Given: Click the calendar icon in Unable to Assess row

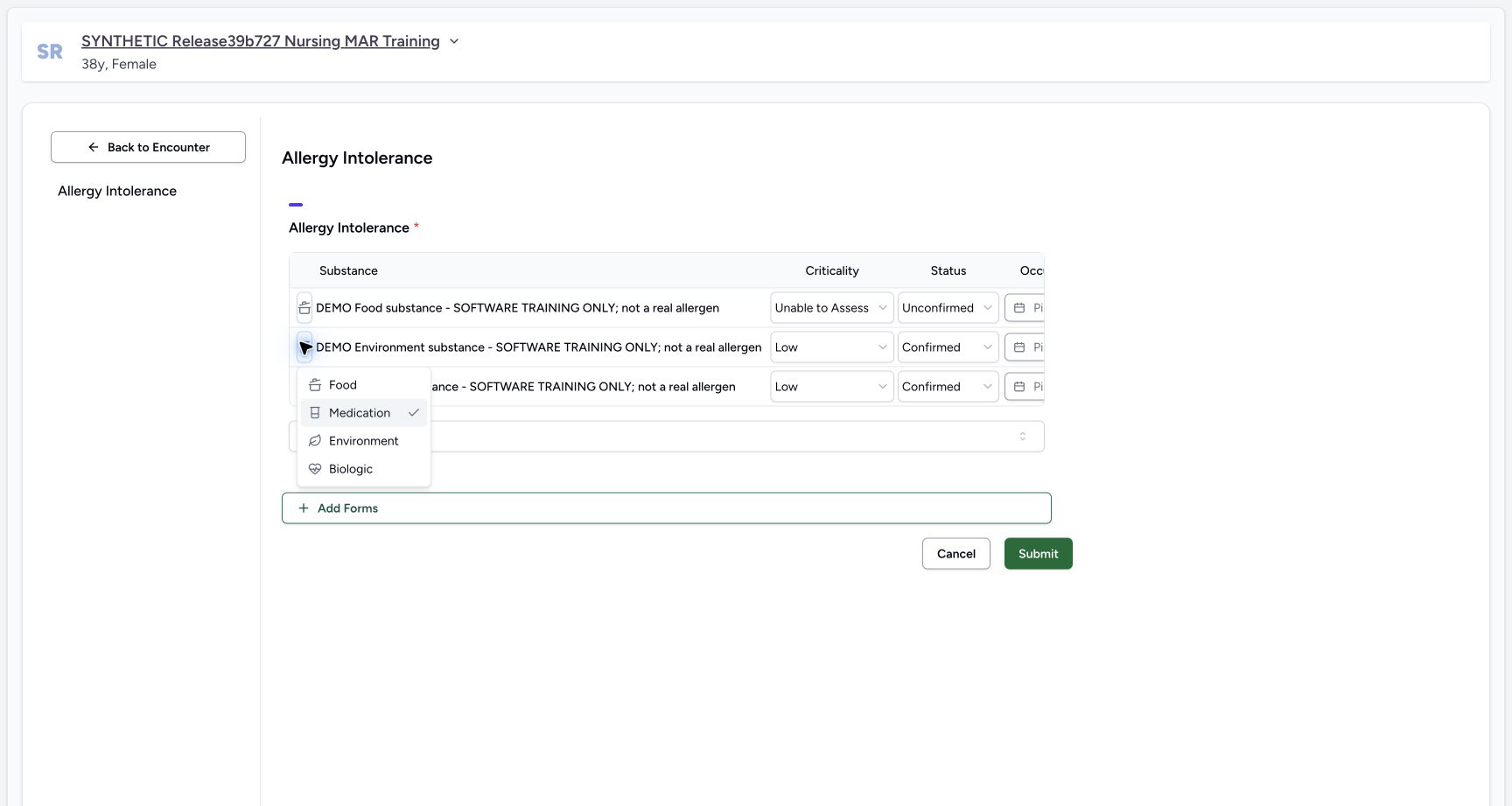Looking at the screenshot, I should pos(1019,308).
